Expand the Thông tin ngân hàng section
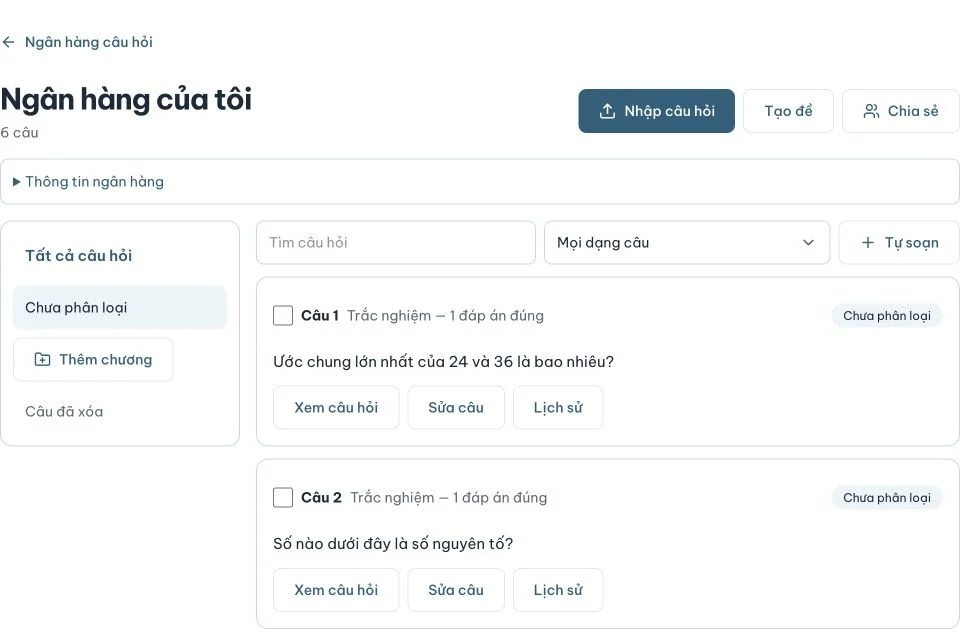Image resolution: width=960 pixels, height=640 pixels. pyautogui.click(x=479, y=181)
